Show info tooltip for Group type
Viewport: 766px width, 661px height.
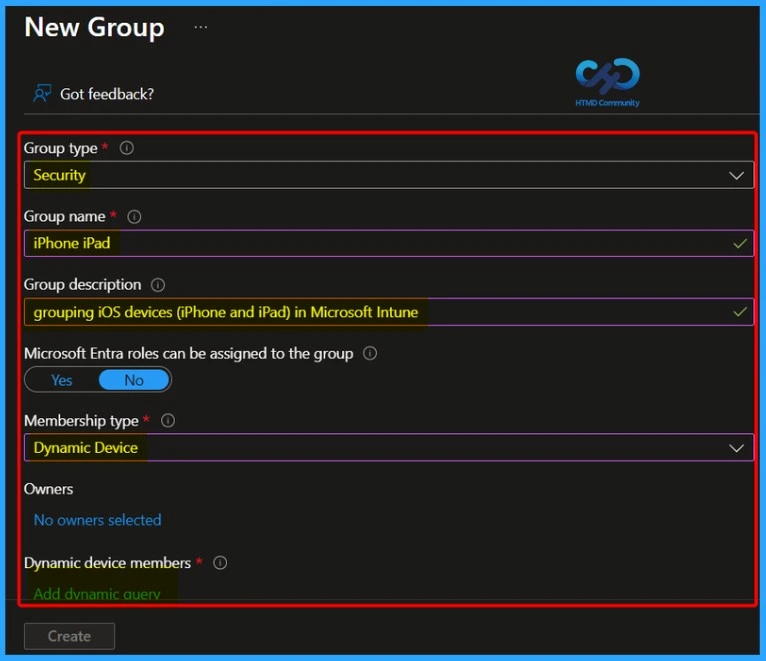(x=127, y=148)
